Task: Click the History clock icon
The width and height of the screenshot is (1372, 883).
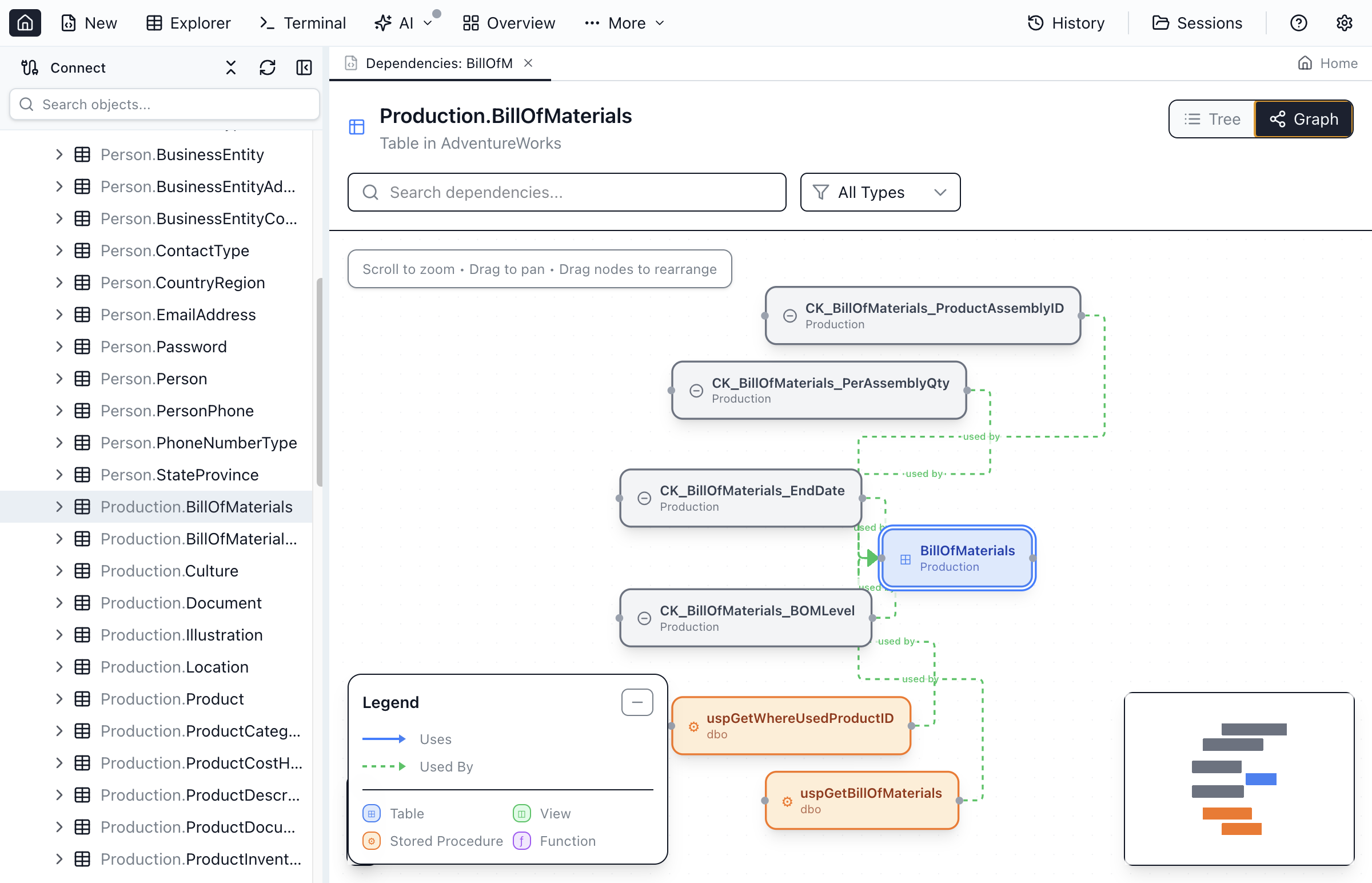Action: [1035, 23]
